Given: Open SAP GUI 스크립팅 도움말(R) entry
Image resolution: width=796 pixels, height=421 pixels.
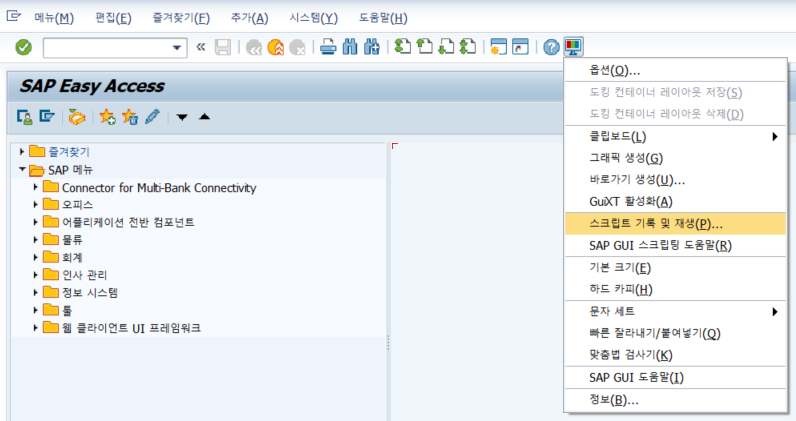Looking at the screenshot, I should 675,245.
